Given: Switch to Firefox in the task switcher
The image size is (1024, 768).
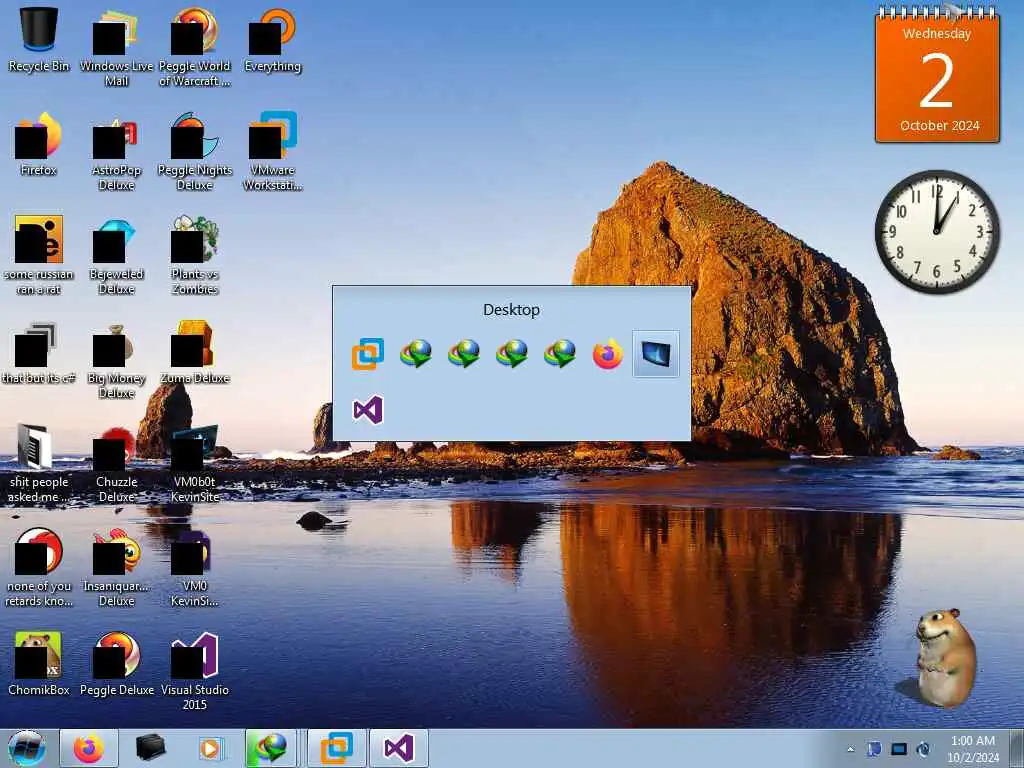Looking at the screenshot, I should point(607,354).
